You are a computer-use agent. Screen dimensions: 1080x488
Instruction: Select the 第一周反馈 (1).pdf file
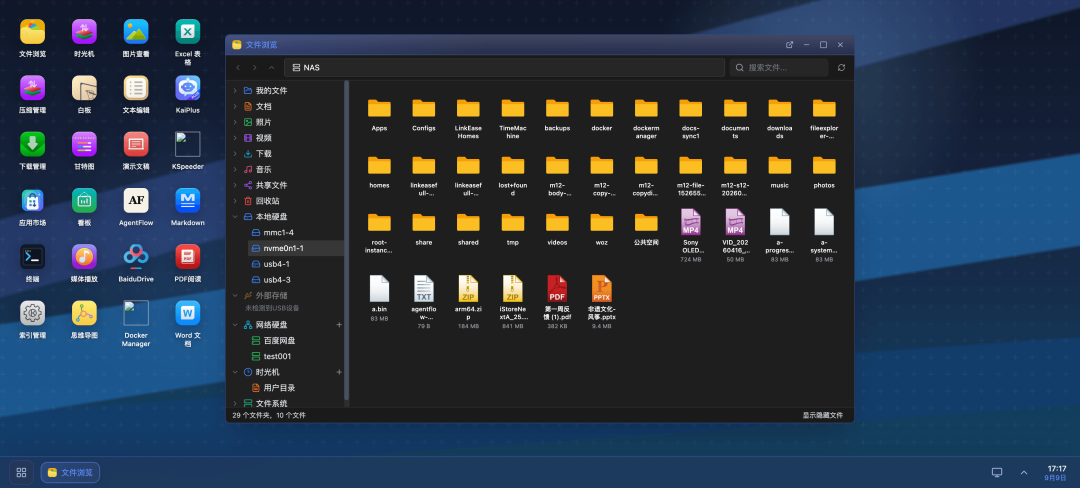pos(557,301)
